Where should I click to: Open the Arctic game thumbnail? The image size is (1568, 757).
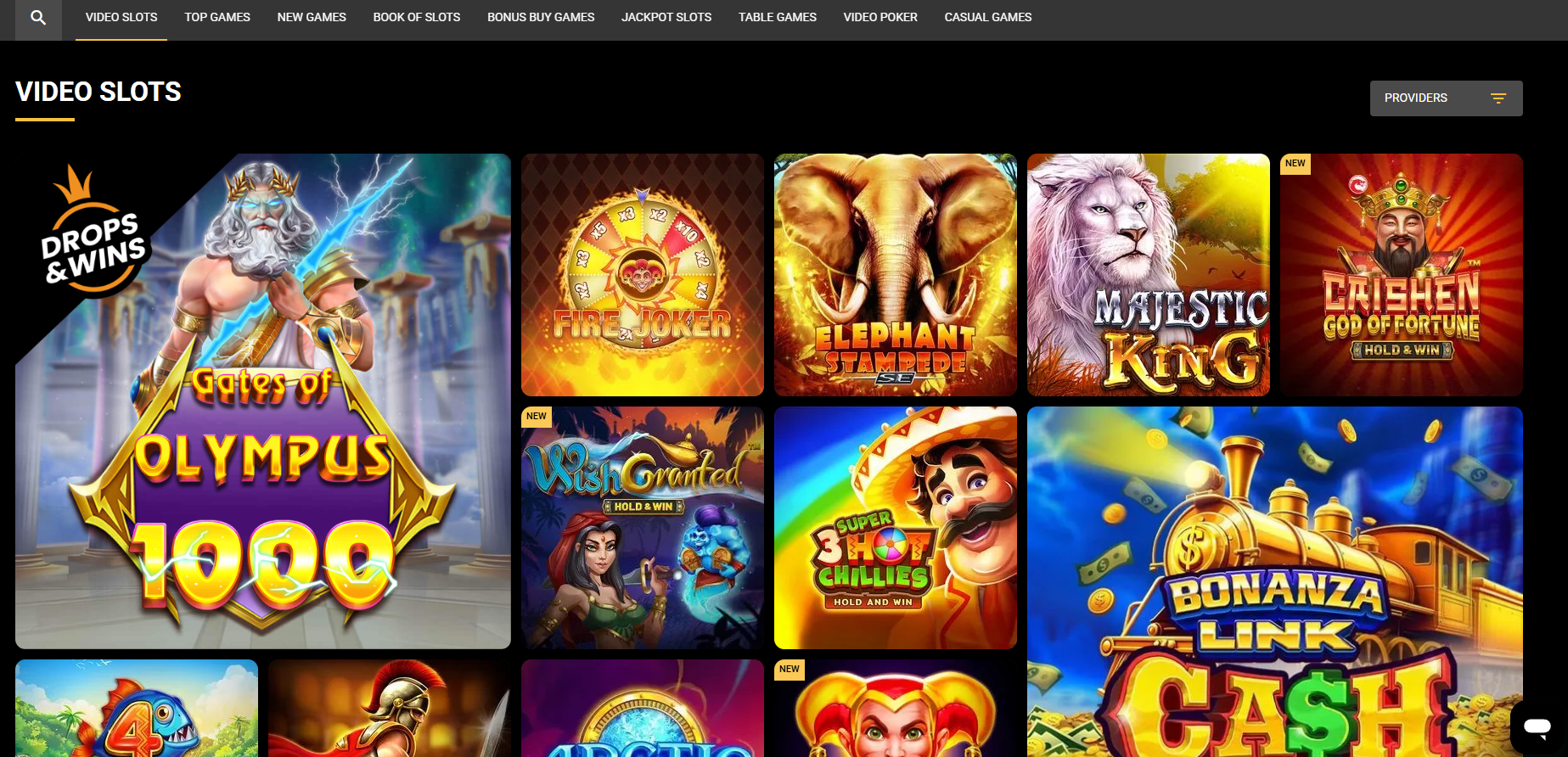tap(643, 709)
